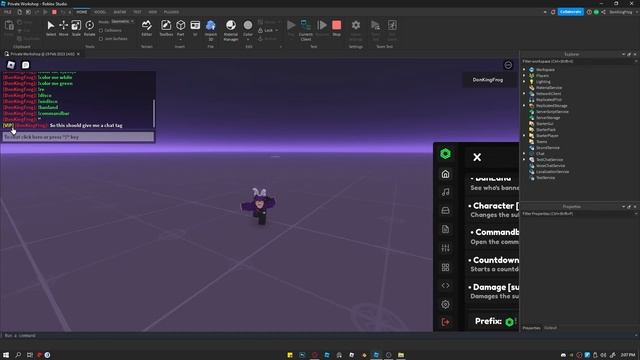The image size is (640, 360).
Task: Expand the StarterPlayer tree node
Action: [x=524, y=136]
